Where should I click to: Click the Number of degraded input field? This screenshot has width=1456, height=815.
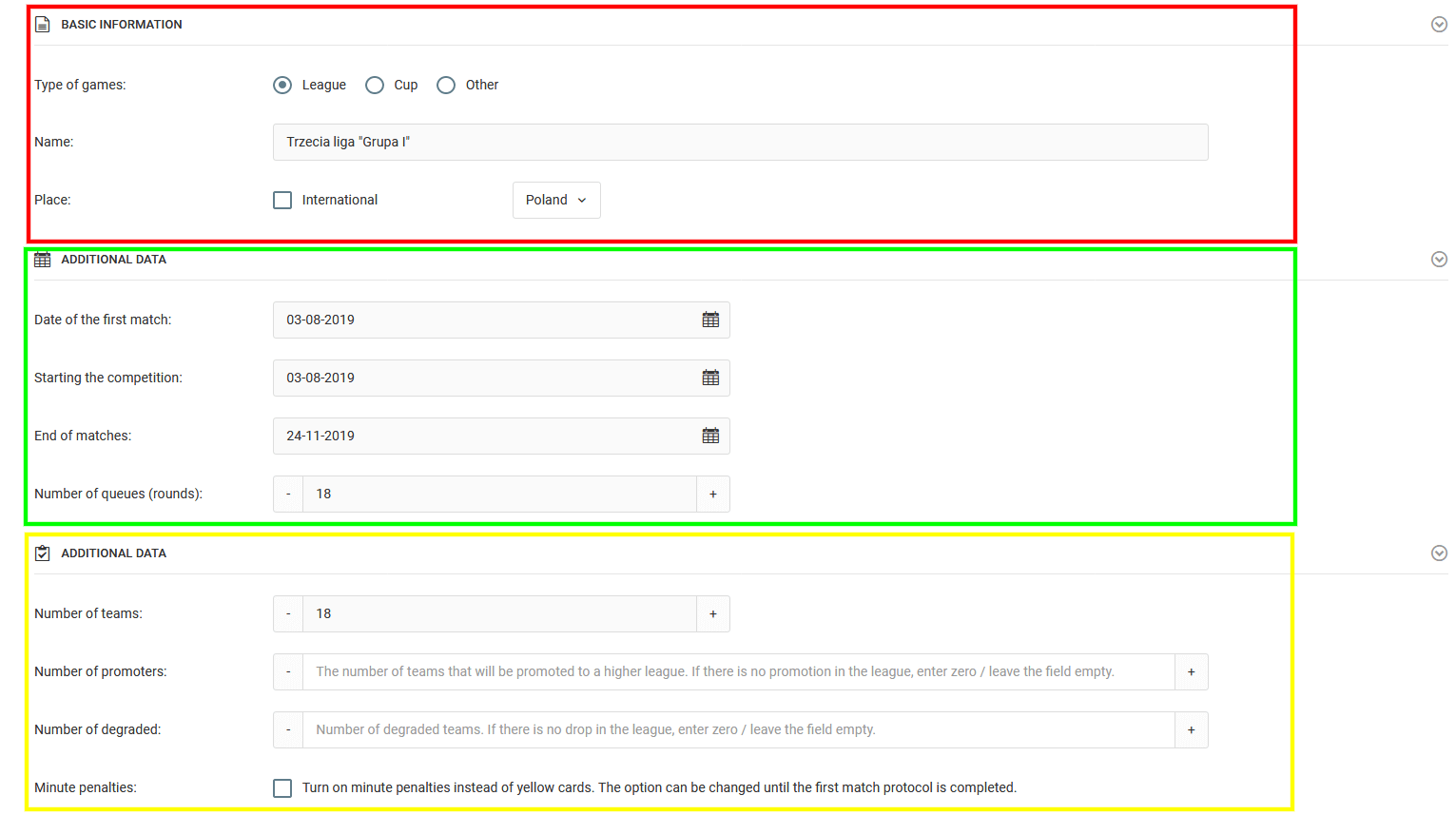coord(738,730)
